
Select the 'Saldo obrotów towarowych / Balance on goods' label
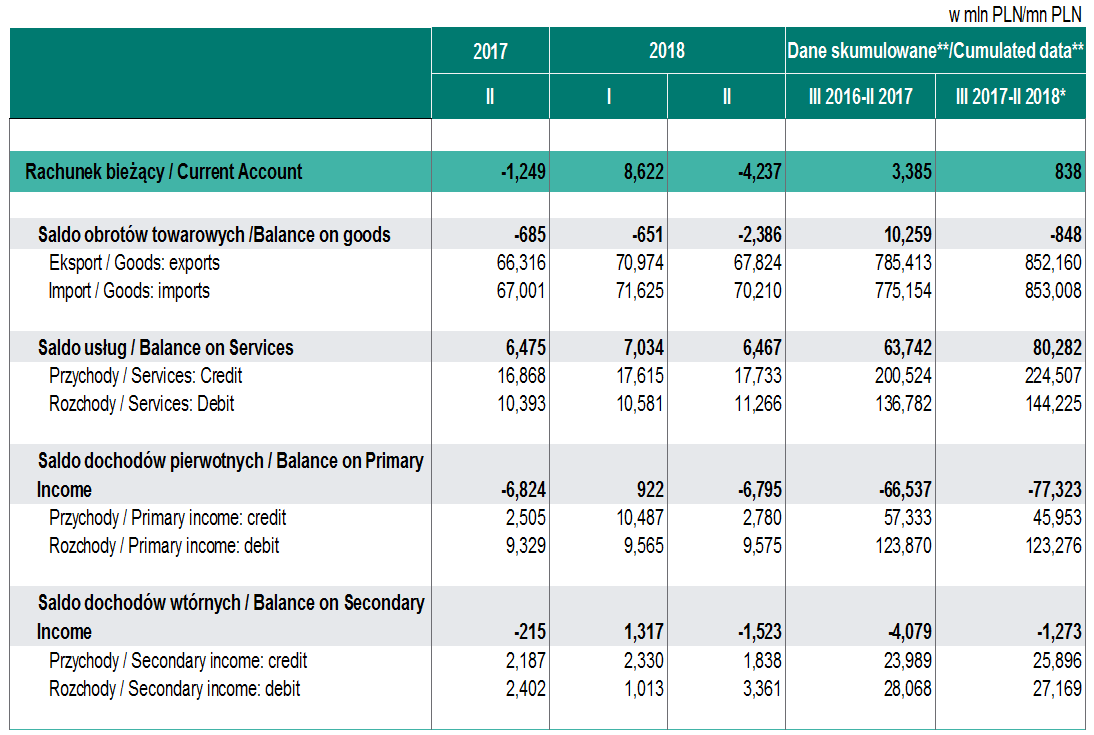point(214,235)
